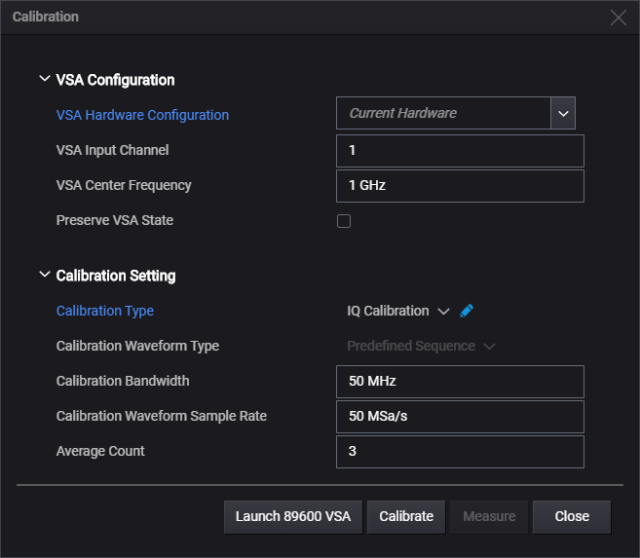Open the Current Hardware dropdown arrow

[x=563, y=113]
